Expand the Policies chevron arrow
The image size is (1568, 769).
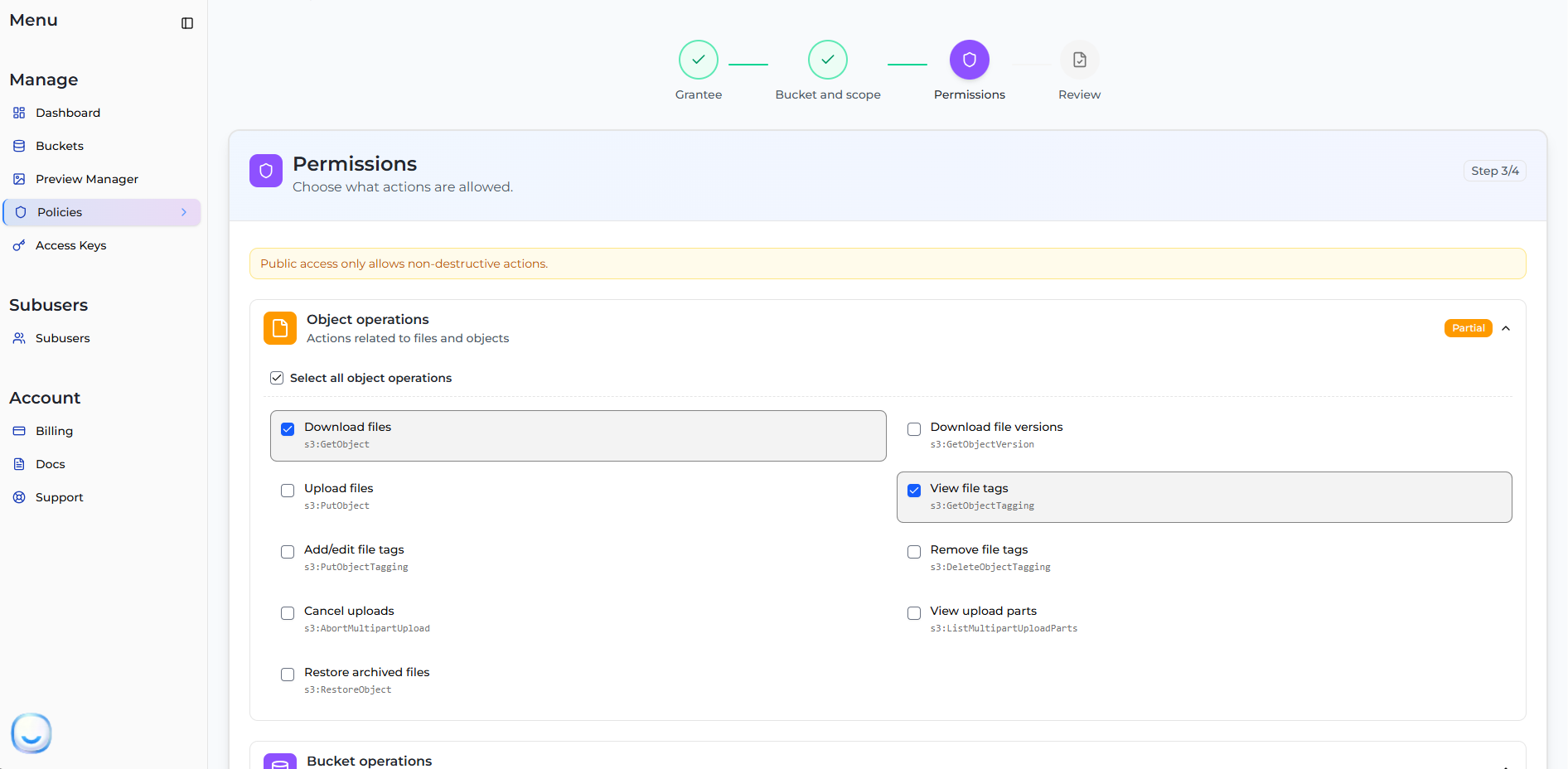pyautogui.click(x=184, y=212)
